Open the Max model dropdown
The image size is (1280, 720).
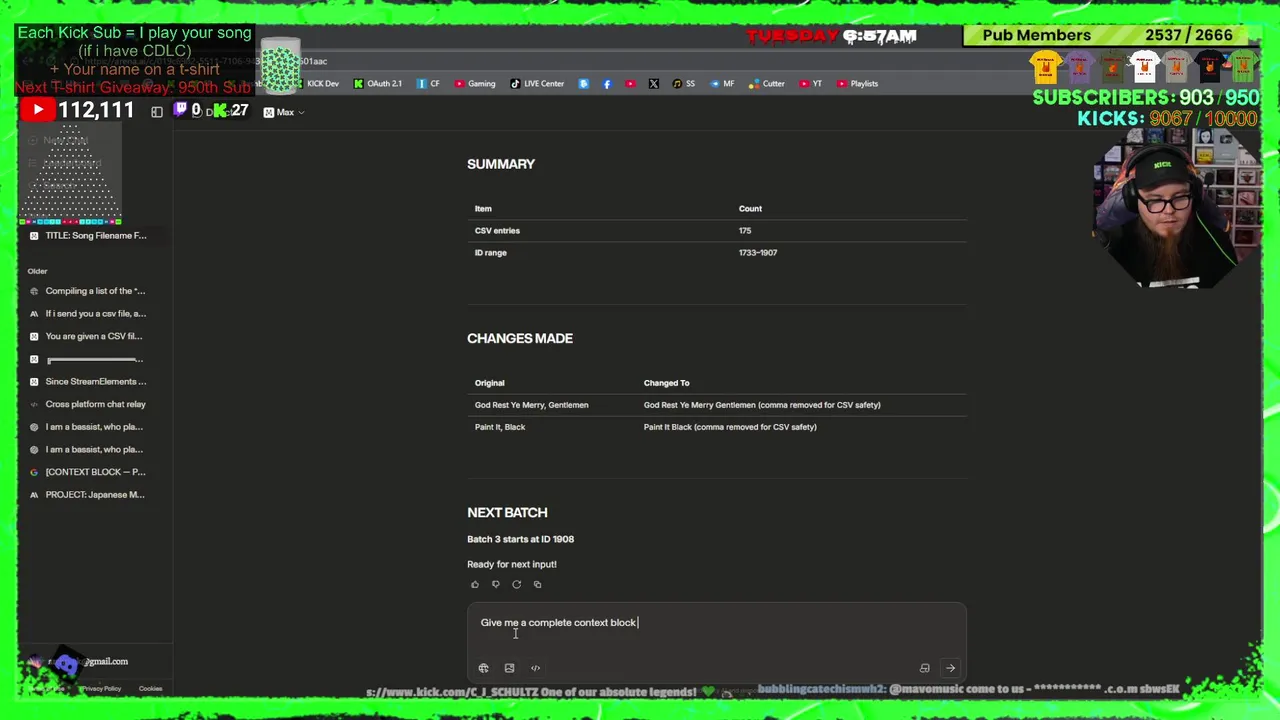[284, 112]
